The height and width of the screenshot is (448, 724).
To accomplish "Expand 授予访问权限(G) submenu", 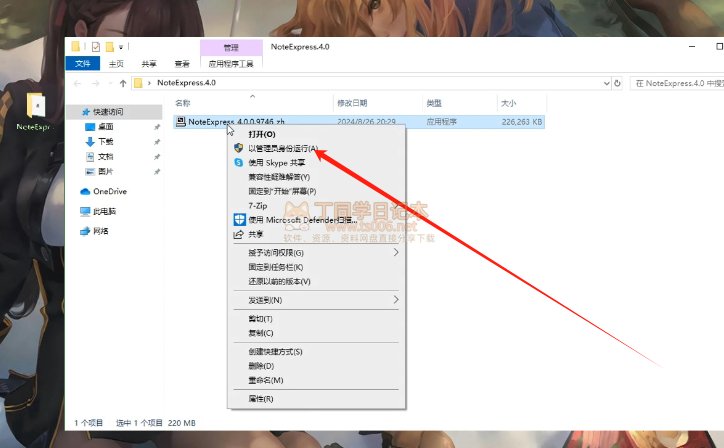I will (396, 253).
